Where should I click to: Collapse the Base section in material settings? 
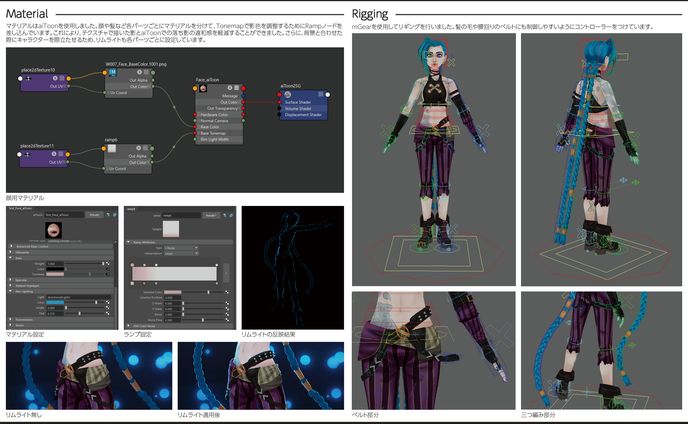pyautogui.click(x=10, y=258)
